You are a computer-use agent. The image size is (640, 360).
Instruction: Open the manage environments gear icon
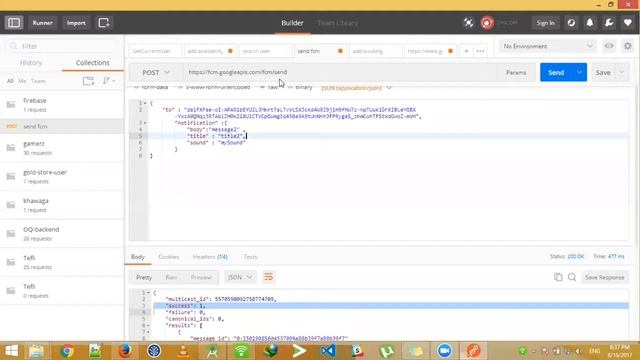coord(628,46)
